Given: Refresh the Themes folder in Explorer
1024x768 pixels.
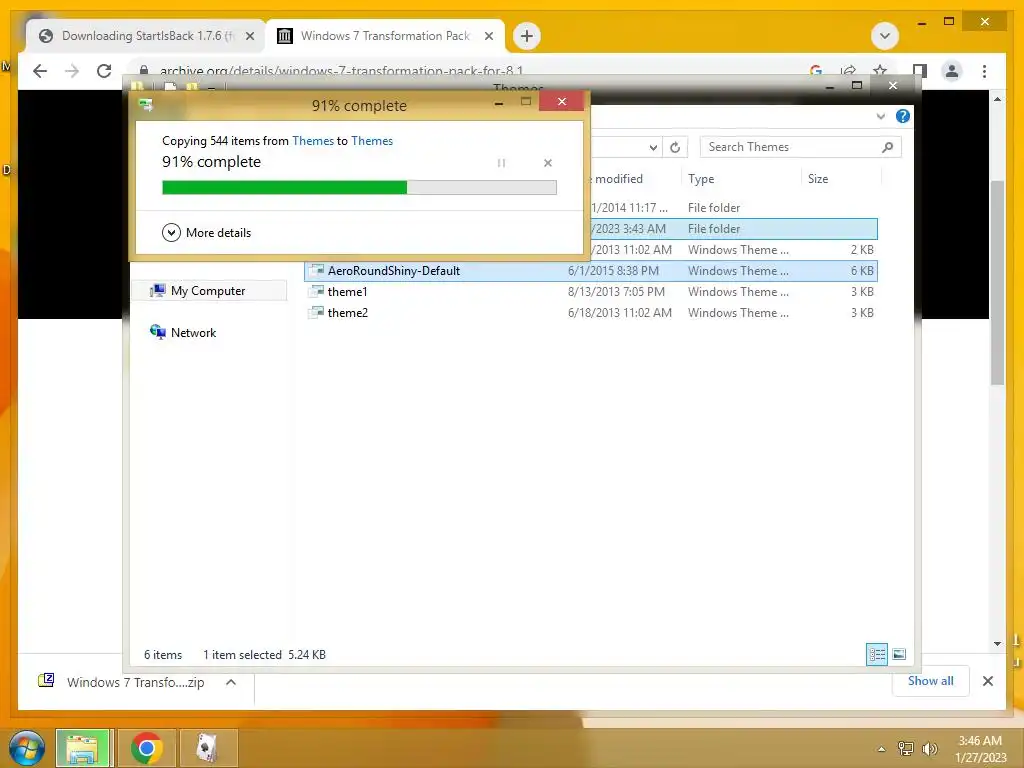Looking at the screenshot, I should coord(675,148).
